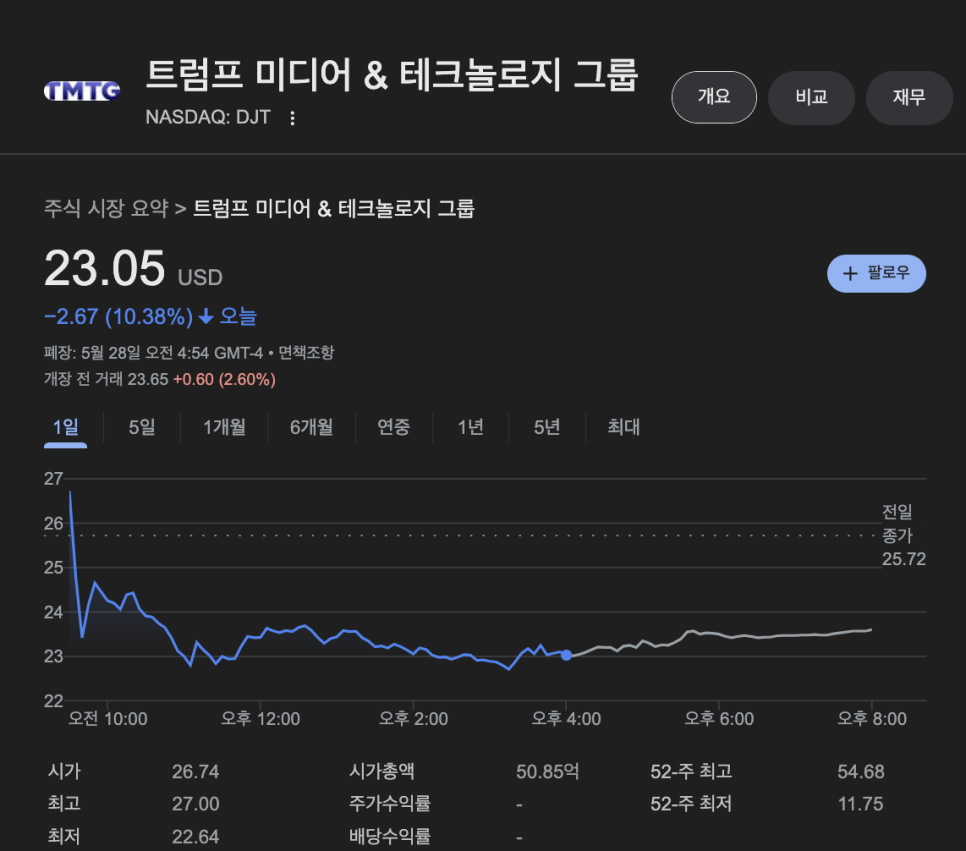Screen dimensions: 966x851
Task: Click the 시가 26.74 value
Action: pos(195,772)
